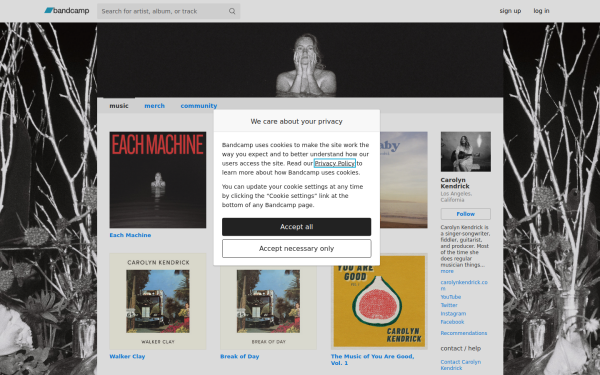
Task: Switch to the merch tab
Action: [155, 106]
